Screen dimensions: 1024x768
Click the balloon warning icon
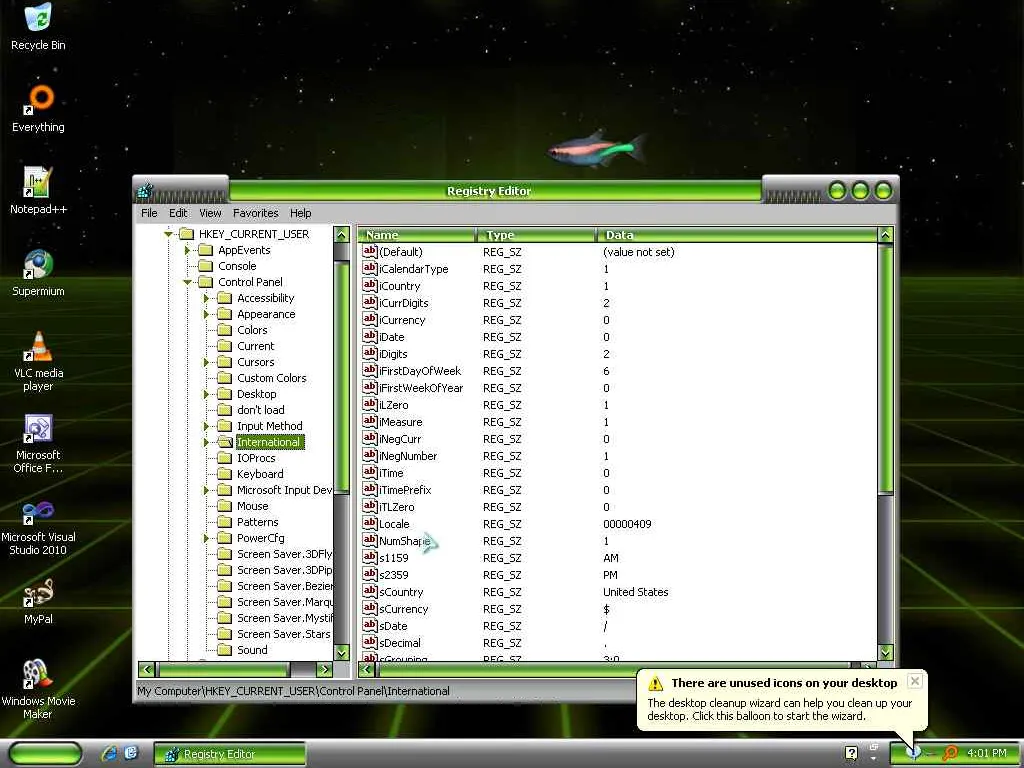[656, 683]
